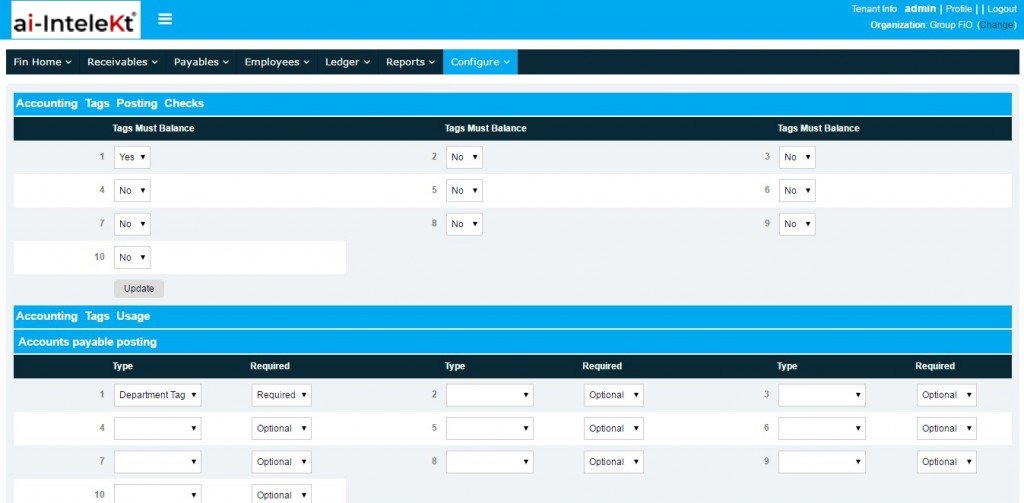Screen dimensions: 1024x503
Task: Open the Payables menu
Action: [x=201, y=62]
